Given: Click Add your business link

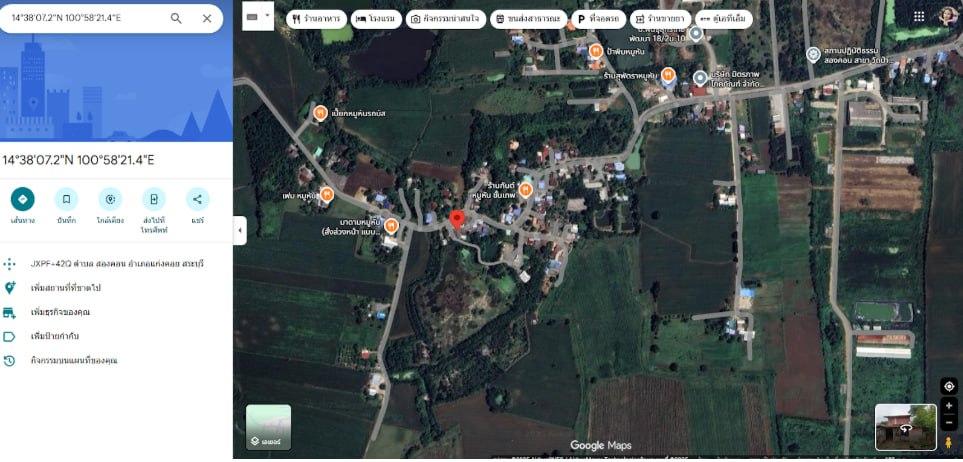Looking at the screenshot, I should tap(60, 312).
